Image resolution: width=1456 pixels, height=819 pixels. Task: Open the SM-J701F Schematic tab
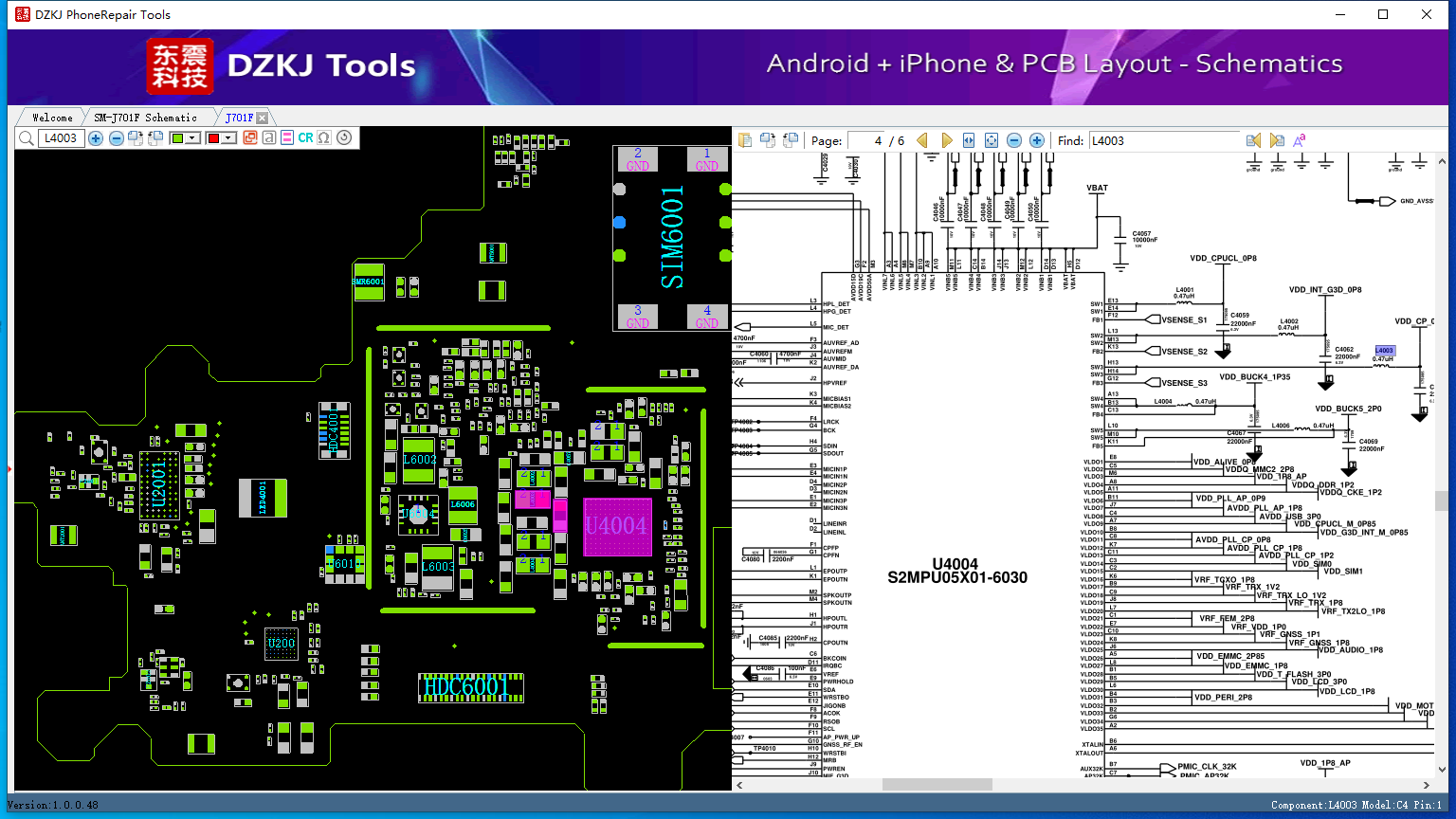click(x=145, y=118)
